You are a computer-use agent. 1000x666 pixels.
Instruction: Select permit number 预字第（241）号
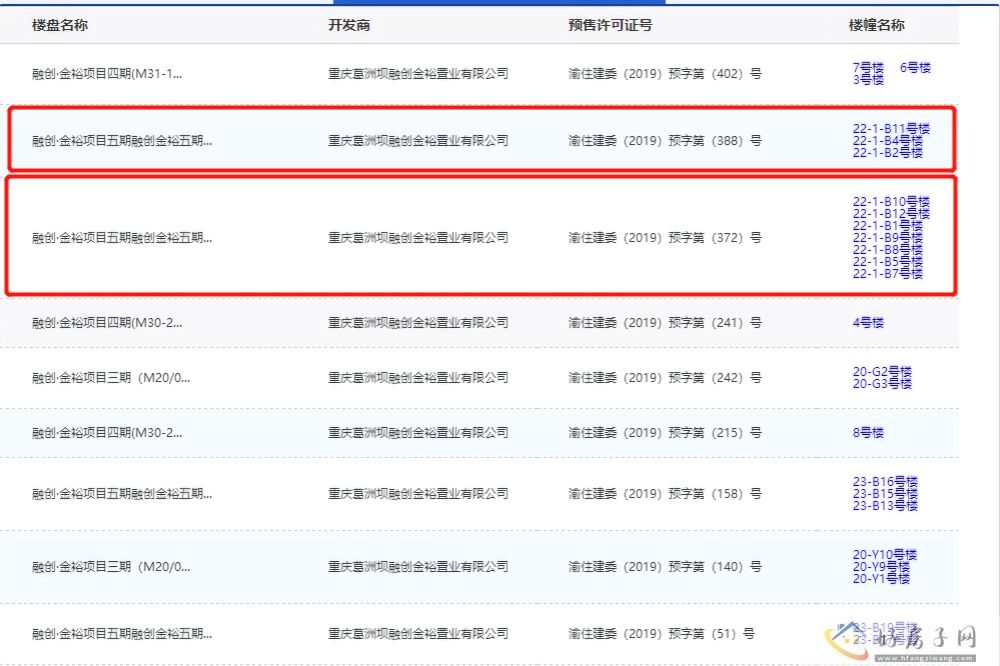[x=665, y=323]
